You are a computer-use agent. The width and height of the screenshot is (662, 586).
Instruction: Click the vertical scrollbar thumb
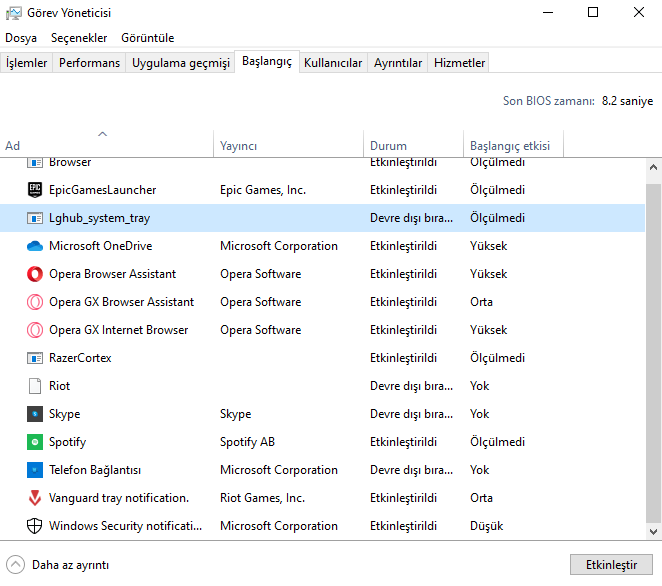coord(654,354)
